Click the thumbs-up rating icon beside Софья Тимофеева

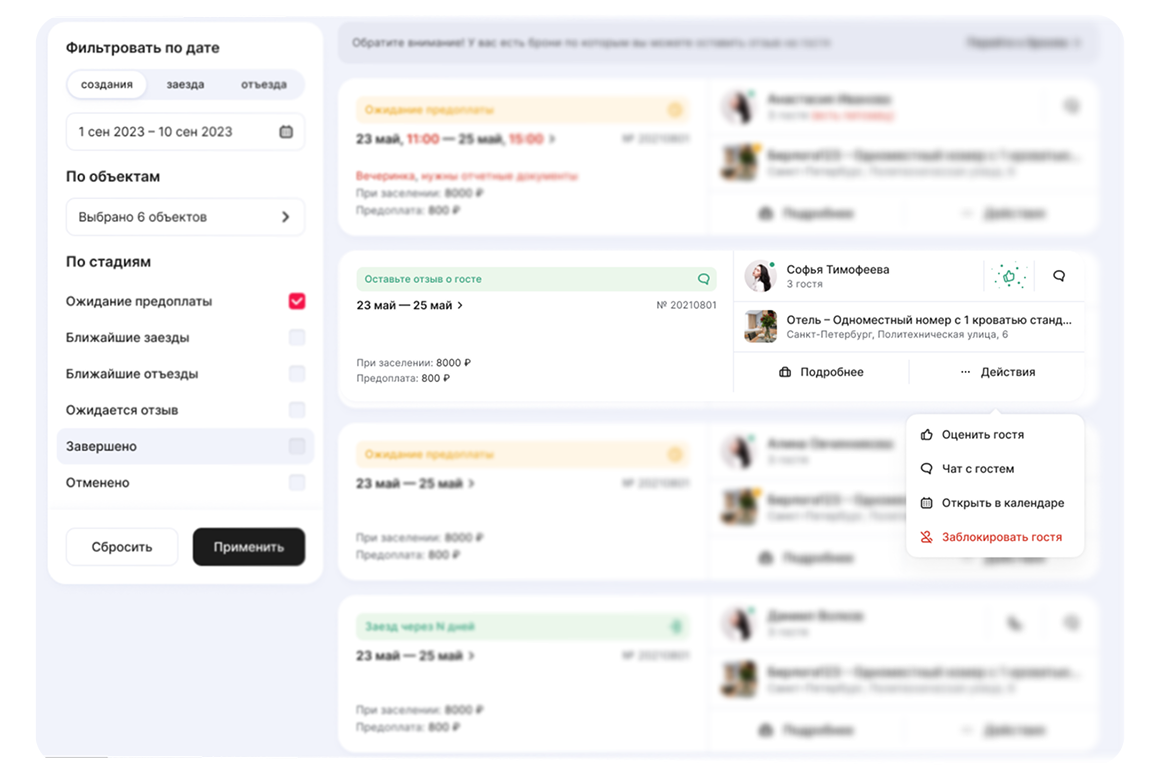pos(1009,277)
